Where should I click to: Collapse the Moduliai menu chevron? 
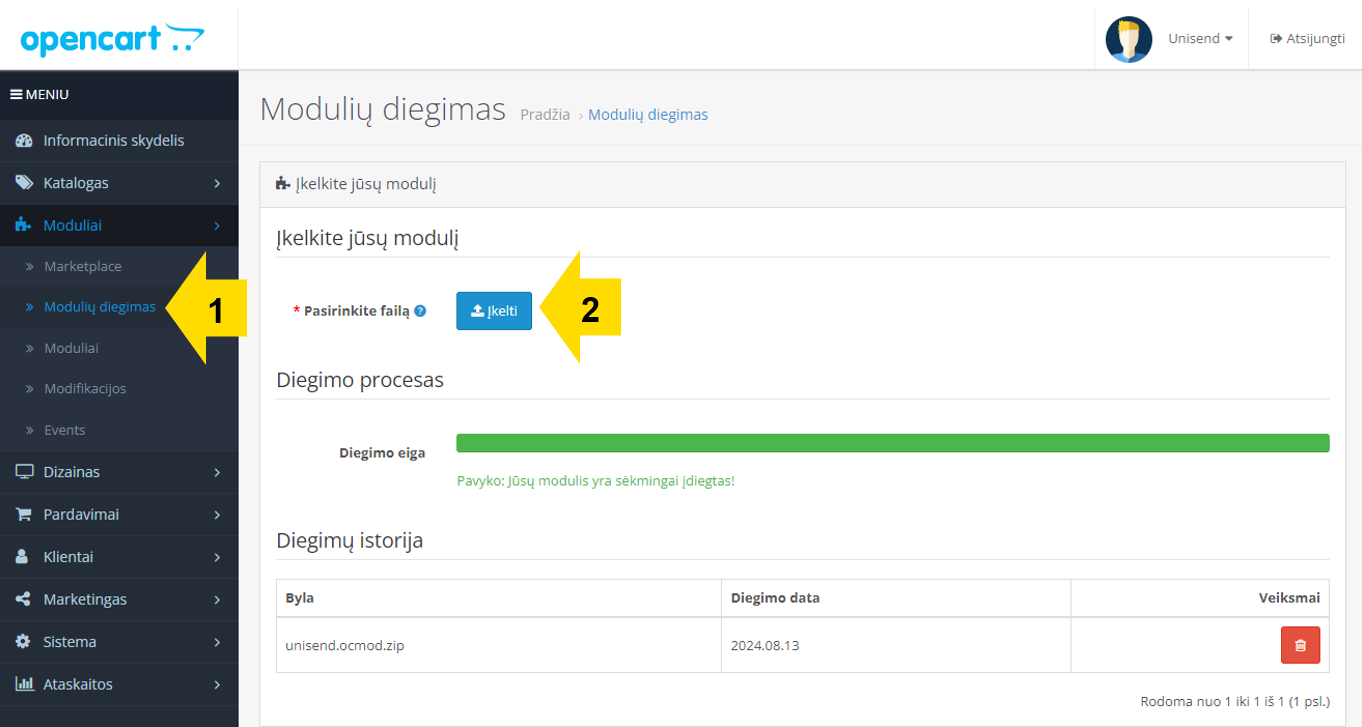[x=217, y=226]
